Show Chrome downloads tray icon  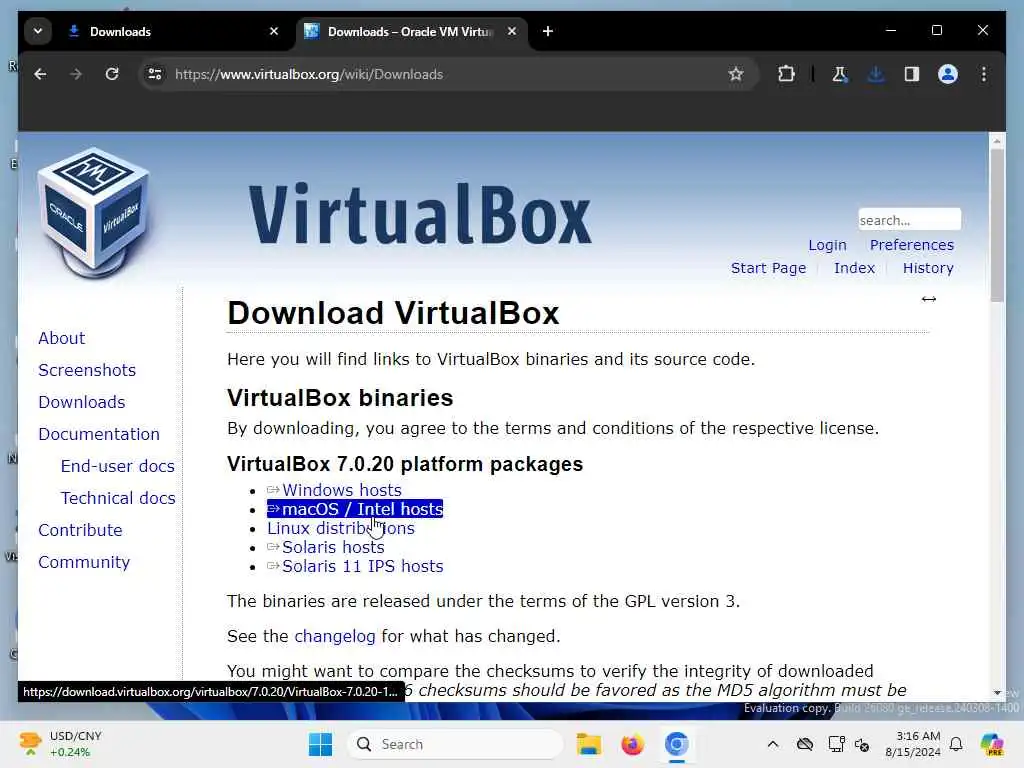[x=876, y=74]
